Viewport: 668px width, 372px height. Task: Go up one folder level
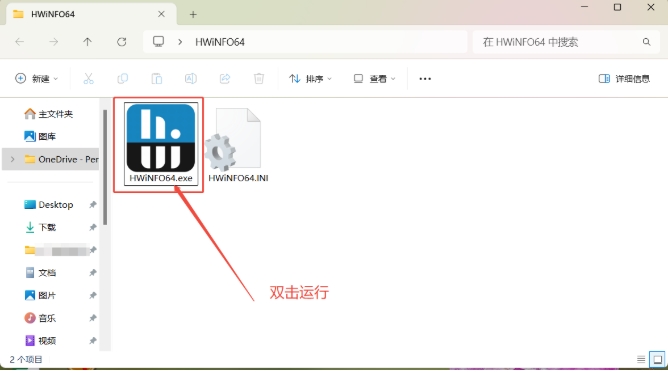click(87, 42)
